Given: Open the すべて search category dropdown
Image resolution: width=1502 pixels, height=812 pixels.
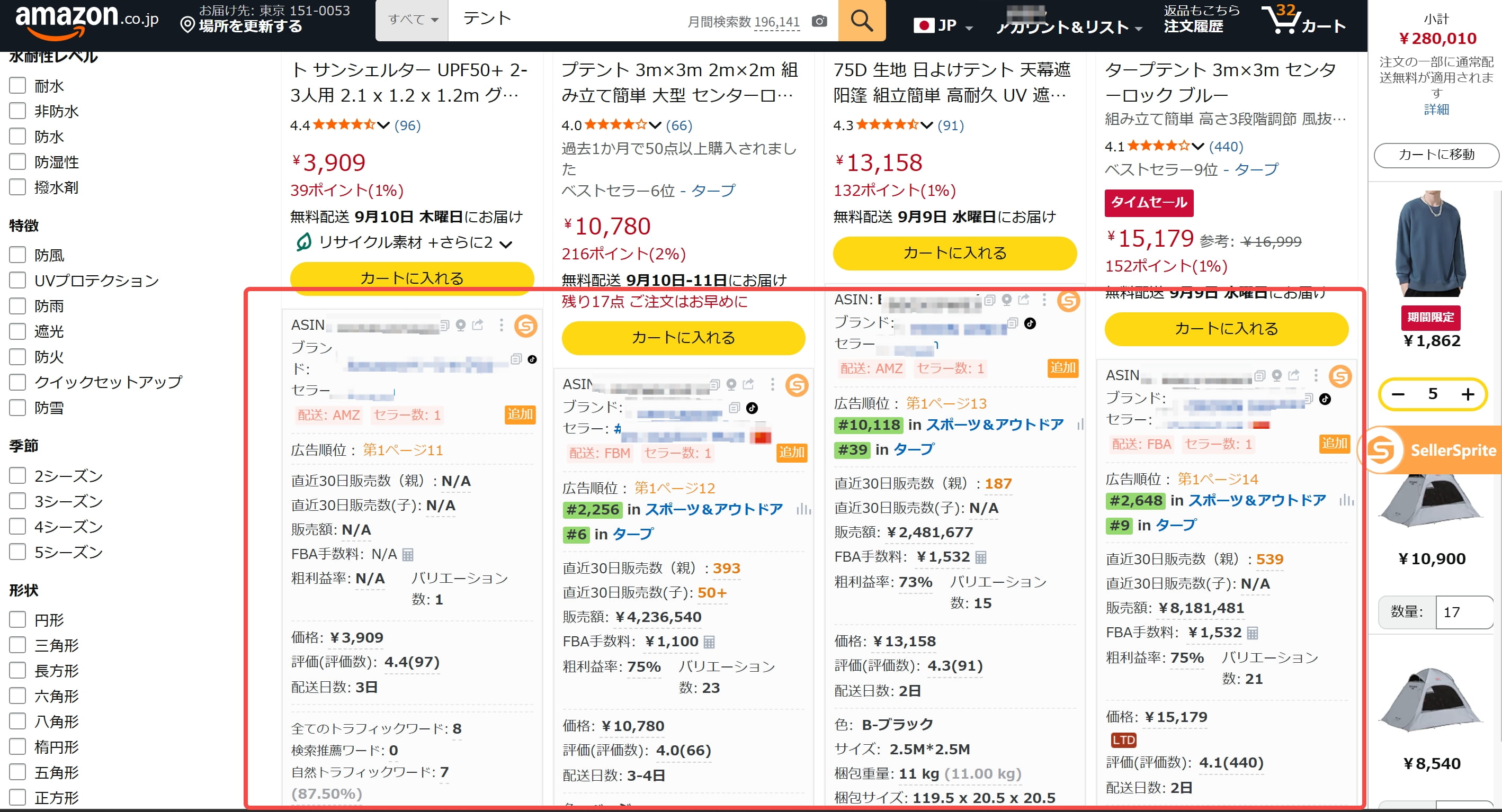Looking at the screenshot, I should pos(412,21).
